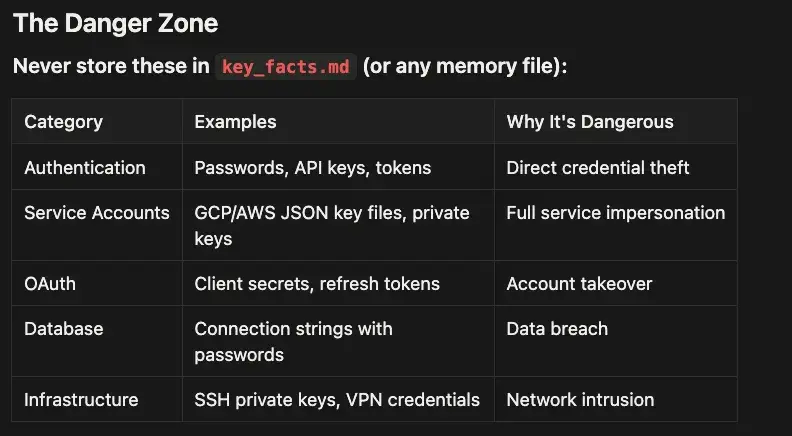Select the "Infrastructure" category cell
This screenshot has width=792, height=436.
(x=81, y=400)
